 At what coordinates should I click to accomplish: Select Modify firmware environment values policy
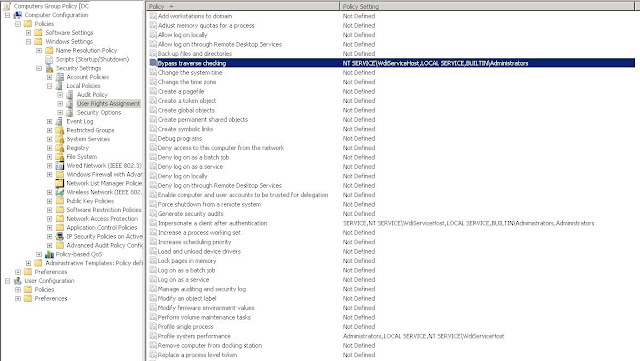(206, 308)
